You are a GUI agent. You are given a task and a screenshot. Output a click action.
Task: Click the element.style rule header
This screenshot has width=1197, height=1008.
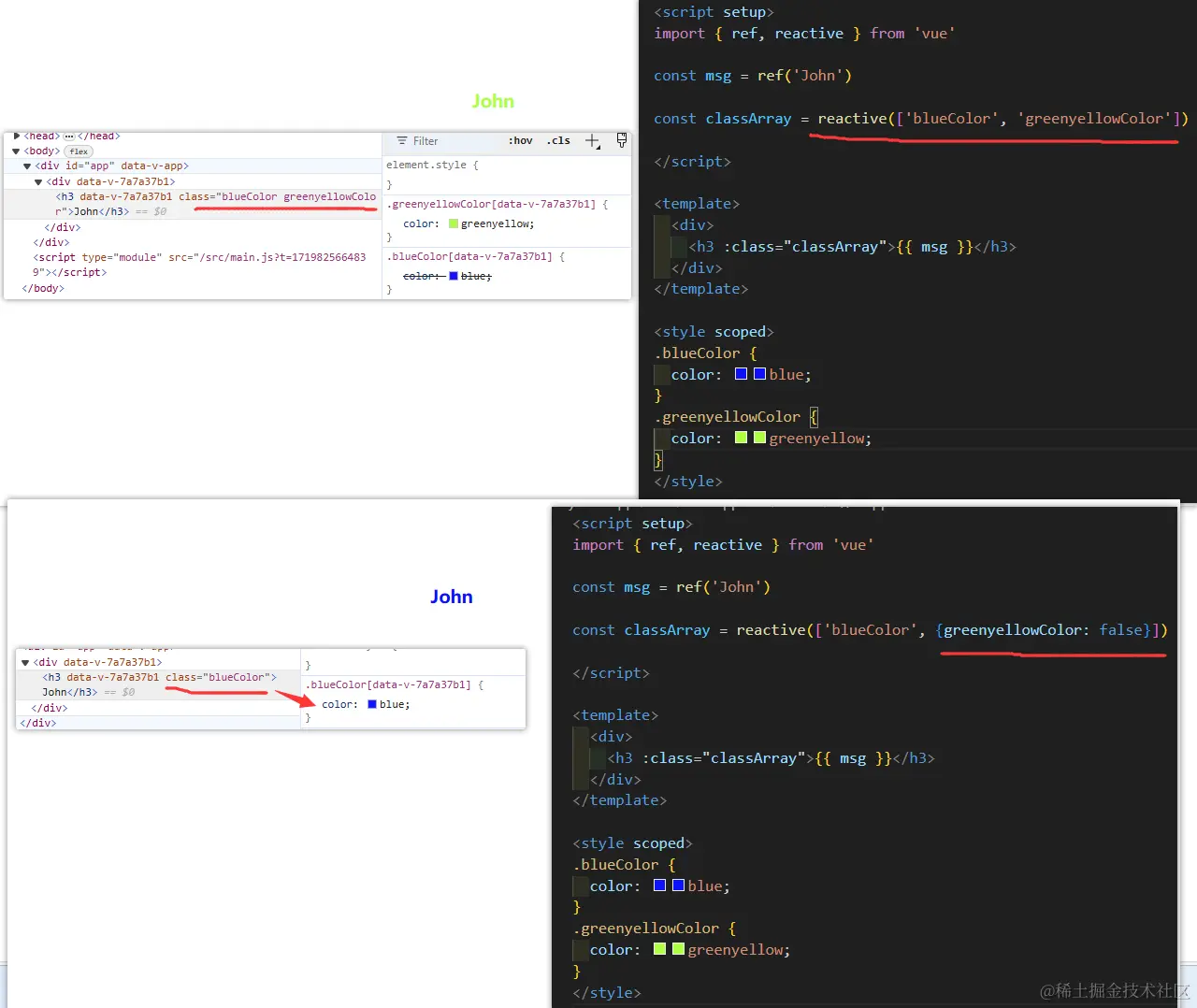[x=432, y=166]
